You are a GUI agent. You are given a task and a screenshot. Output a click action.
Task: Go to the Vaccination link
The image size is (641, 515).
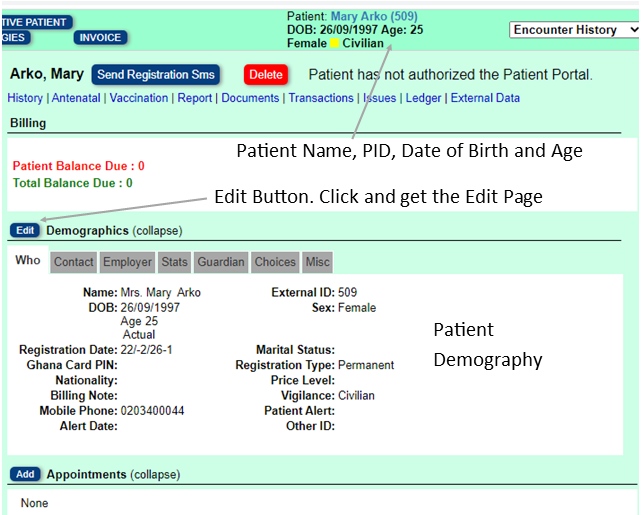click(x=139, y=98)
